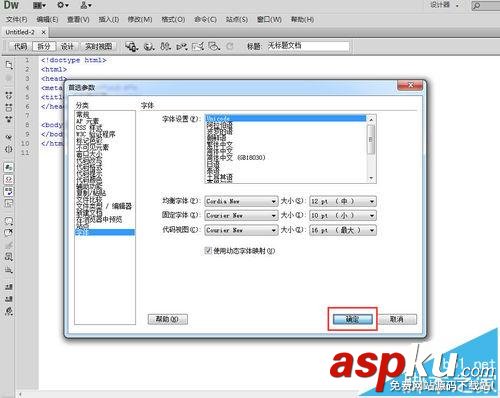
Task: Click the check browser compatibility icon
Action: tap(198, 46)
